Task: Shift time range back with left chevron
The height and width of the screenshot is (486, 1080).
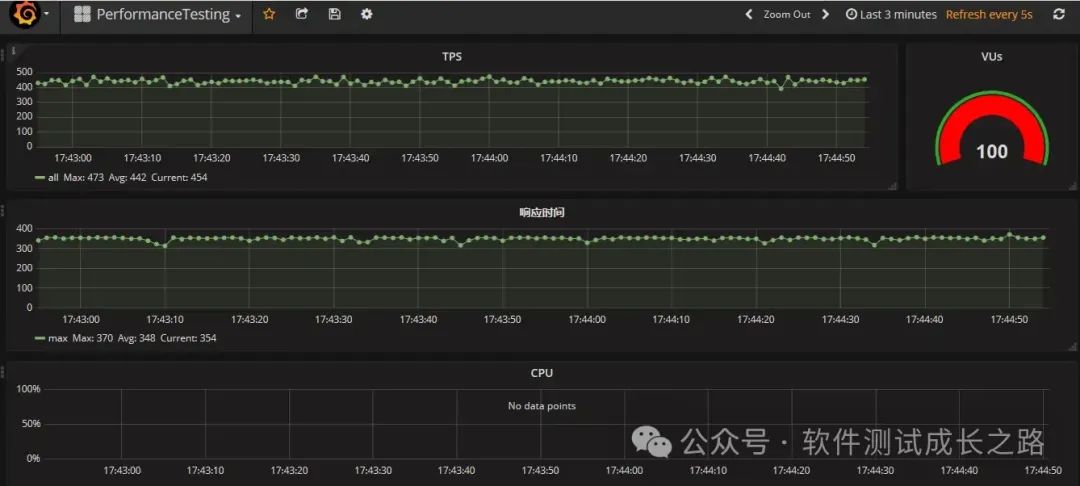Action: tap(749, 14)
